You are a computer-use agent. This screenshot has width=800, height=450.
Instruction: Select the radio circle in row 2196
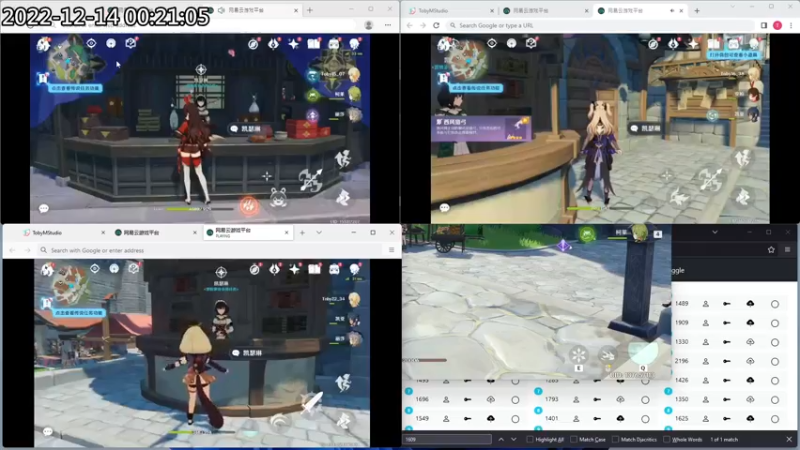(774, 361)
